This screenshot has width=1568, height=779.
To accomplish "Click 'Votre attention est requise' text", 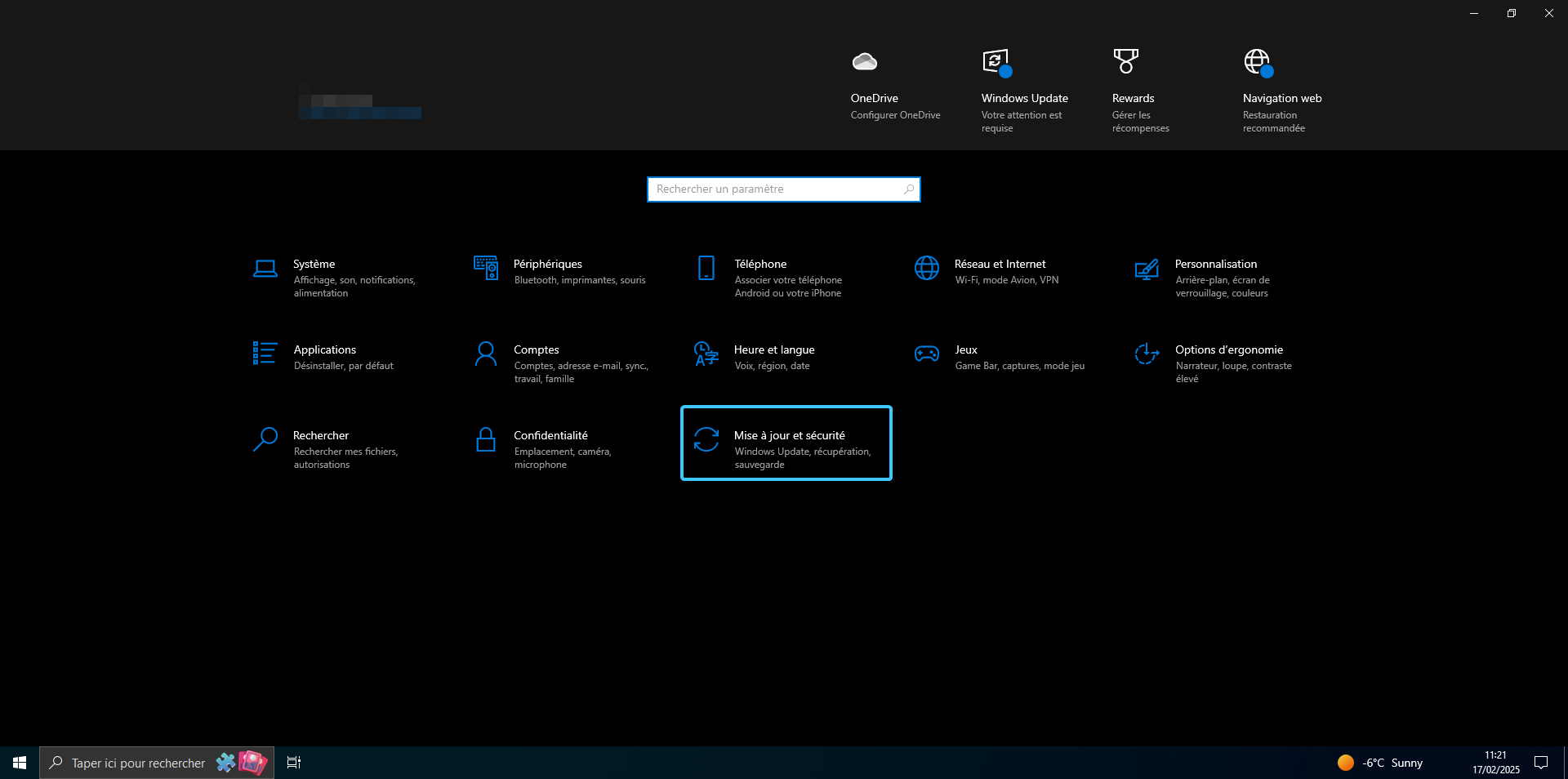I will [x=1022, y=122].
